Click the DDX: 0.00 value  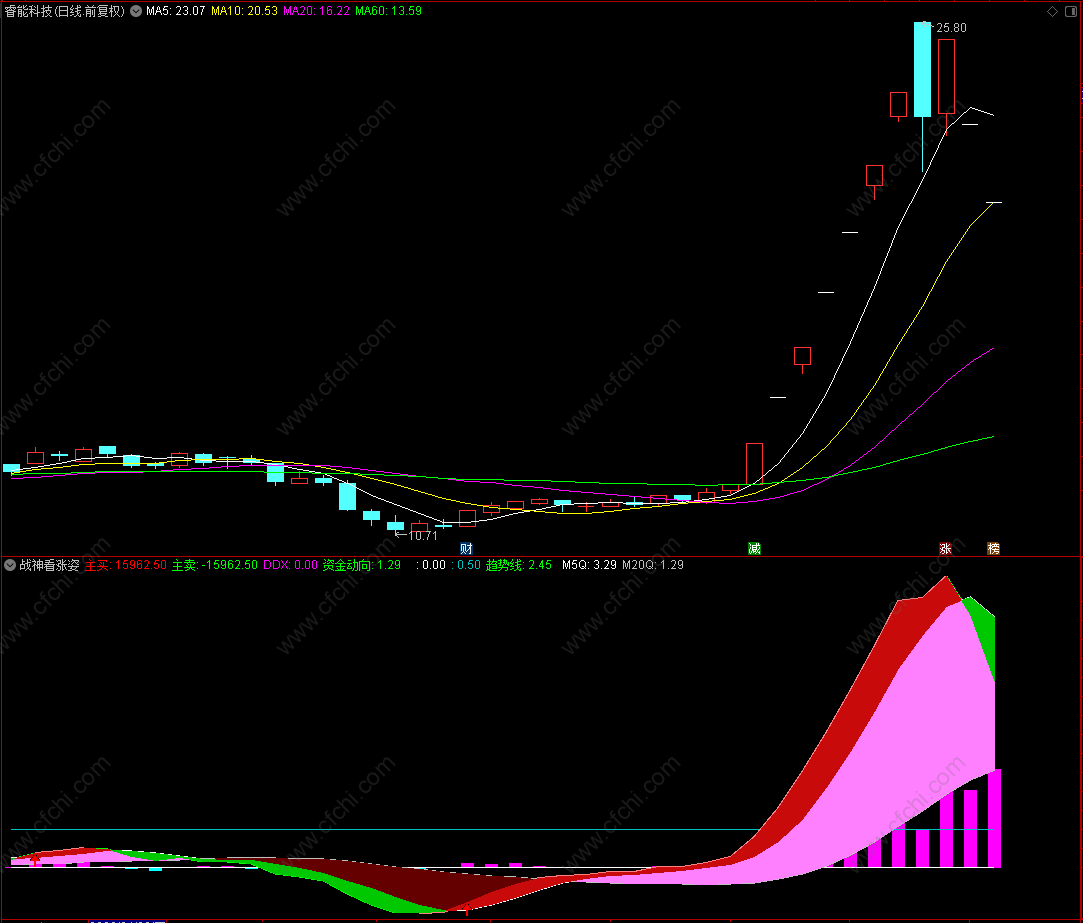coord(290,565)
